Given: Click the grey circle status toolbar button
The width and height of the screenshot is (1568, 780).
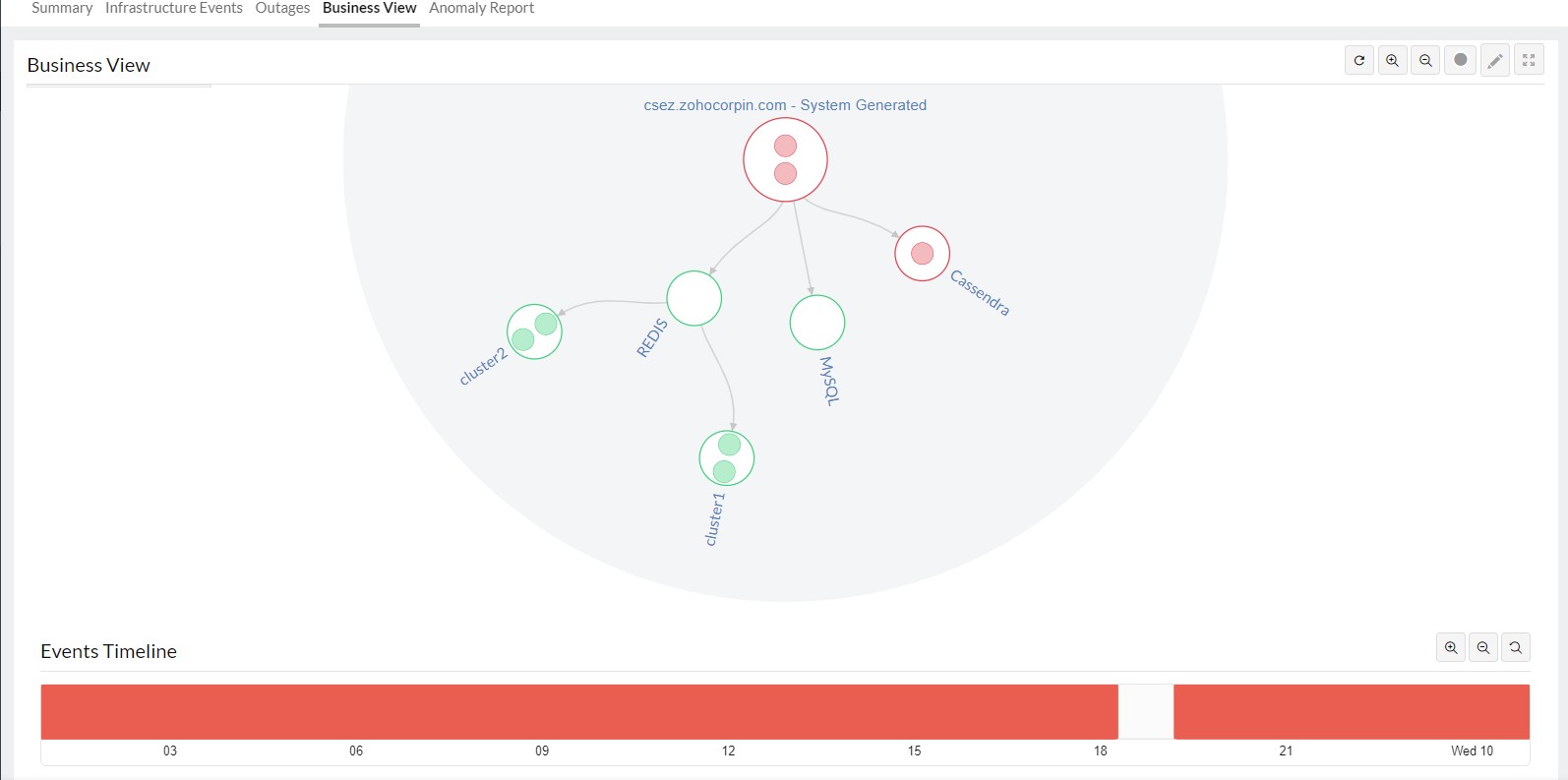Looking at the screenshot, I should [1461, 60].
